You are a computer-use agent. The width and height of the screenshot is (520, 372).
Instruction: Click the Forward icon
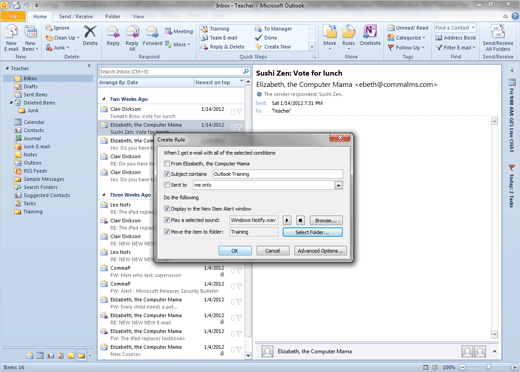pos(152,36)
